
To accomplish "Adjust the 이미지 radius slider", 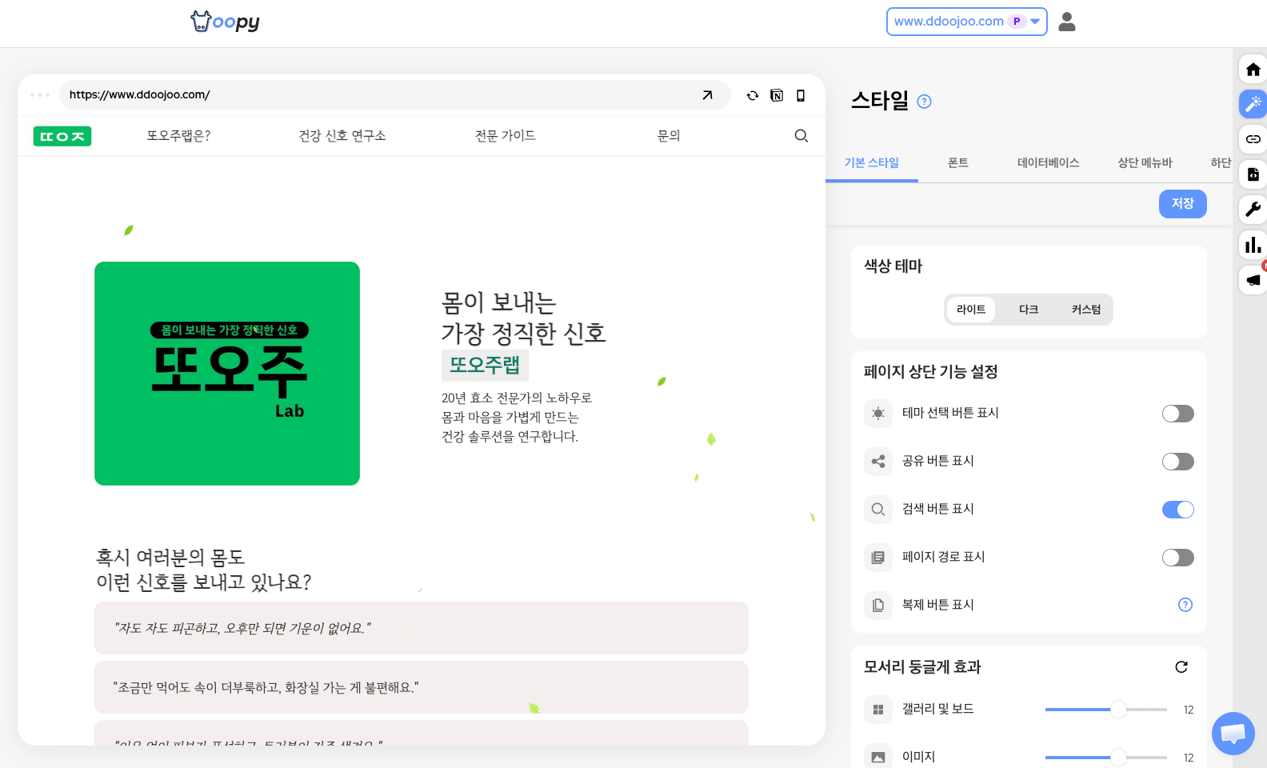I will point(1106,757).
